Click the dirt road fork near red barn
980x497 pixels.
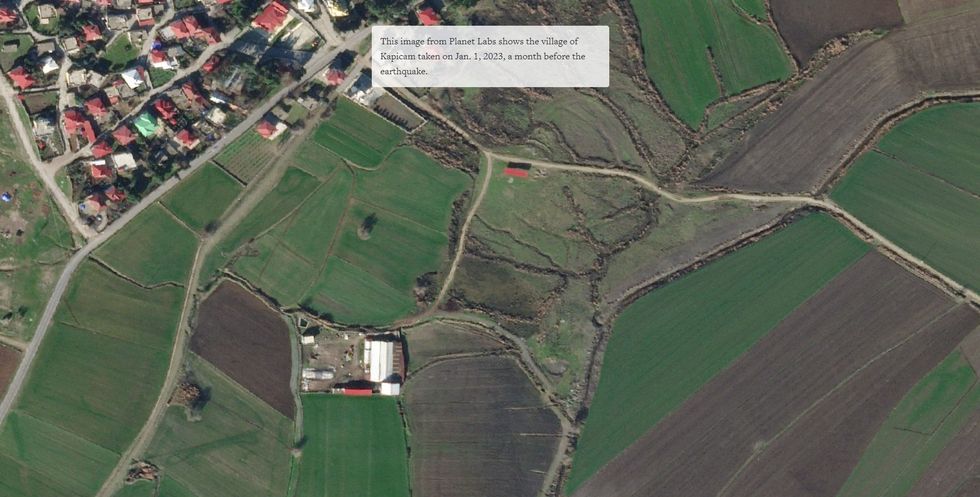[x=489, y=156]
